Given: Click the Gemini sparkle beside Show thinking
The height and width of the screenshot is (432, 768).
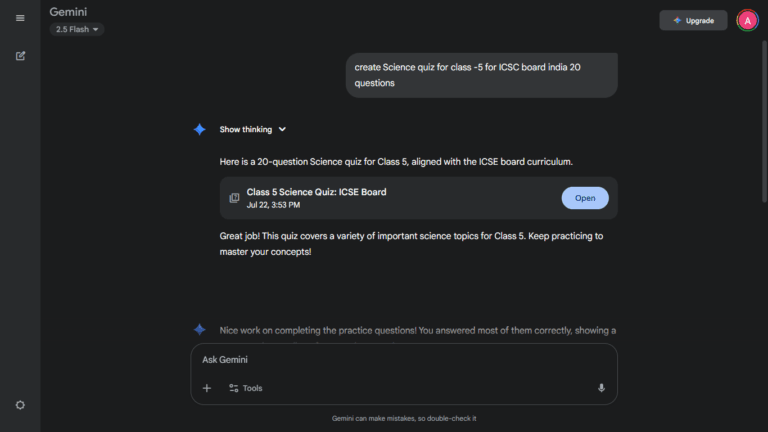Looking at the screenshot, I should pos(200,130).
